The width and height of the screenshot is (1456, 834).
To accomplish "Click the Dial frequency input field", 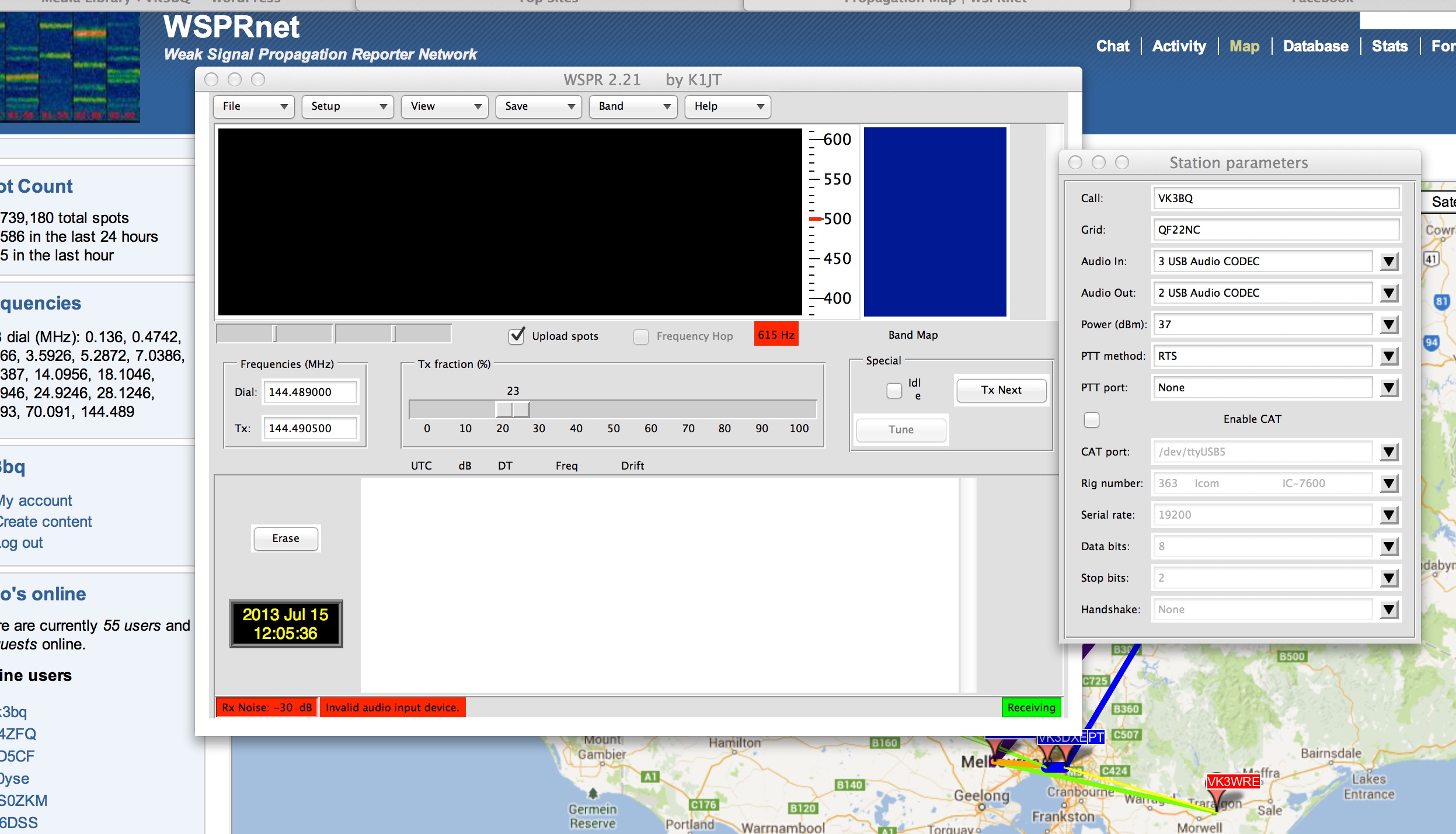I will [x=310, y=391].
